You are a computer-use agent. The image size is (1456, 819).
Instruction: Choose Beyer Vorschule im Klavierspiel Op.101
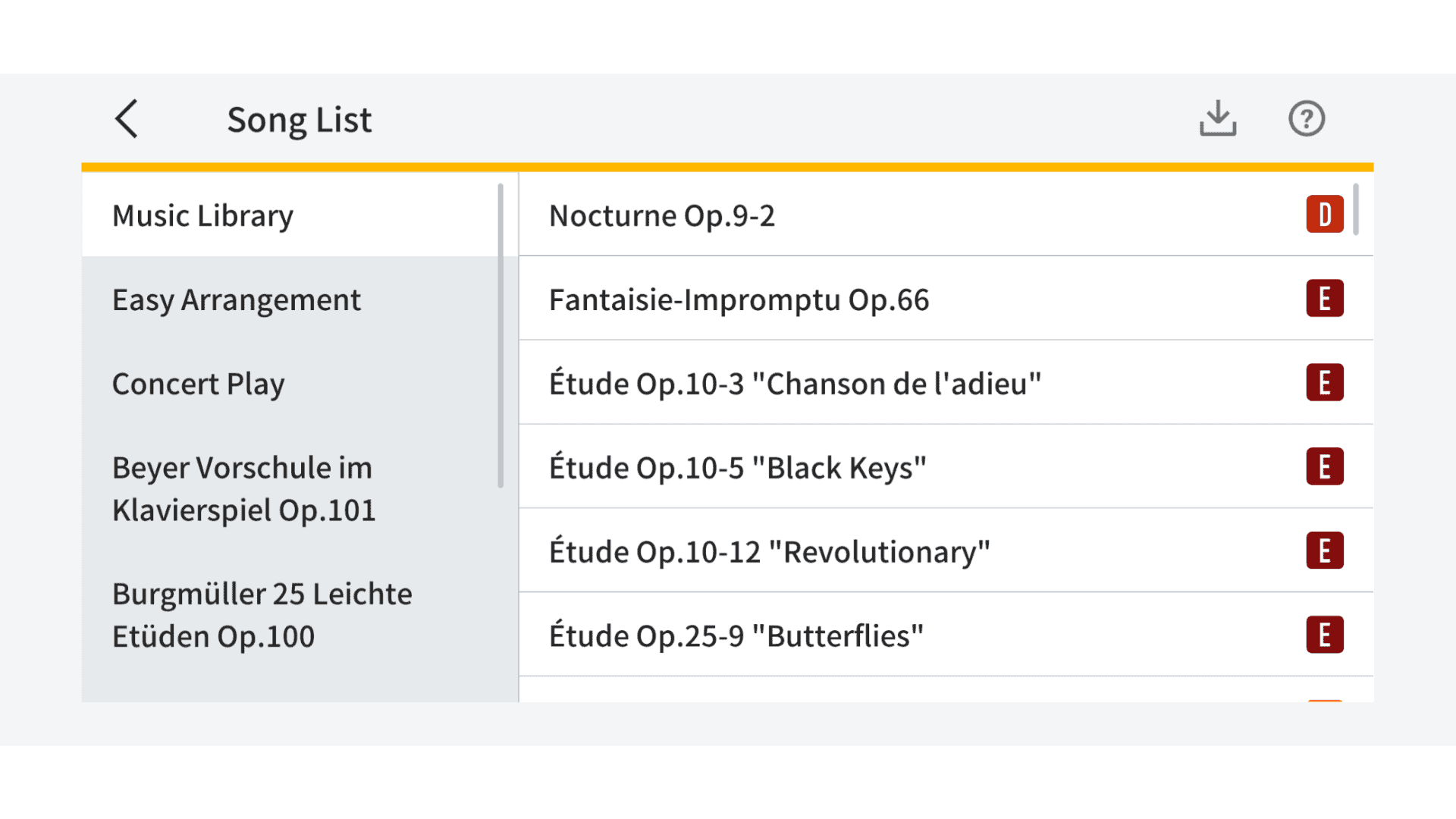[x=244, y=489]
